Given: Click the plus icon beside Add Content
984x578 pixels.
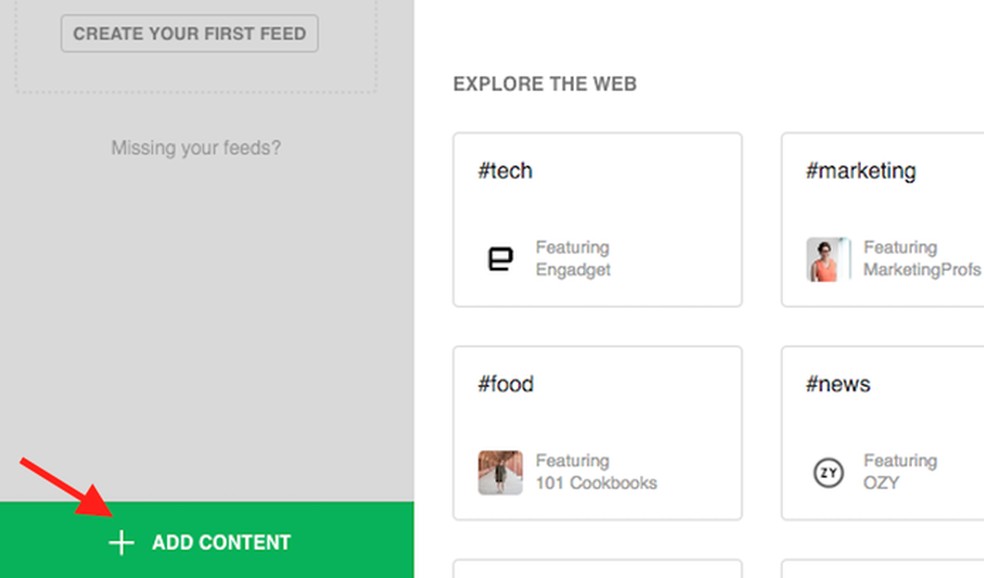Looking at the screenshot, I should pos(121,543).
